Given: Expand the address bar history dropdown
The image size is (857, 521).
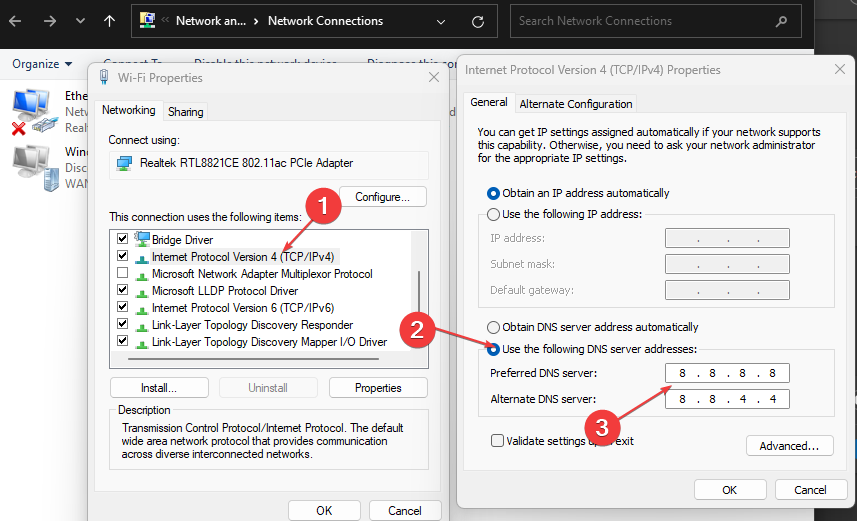Looking at the screenshot, I should click(x=441, y=22).
